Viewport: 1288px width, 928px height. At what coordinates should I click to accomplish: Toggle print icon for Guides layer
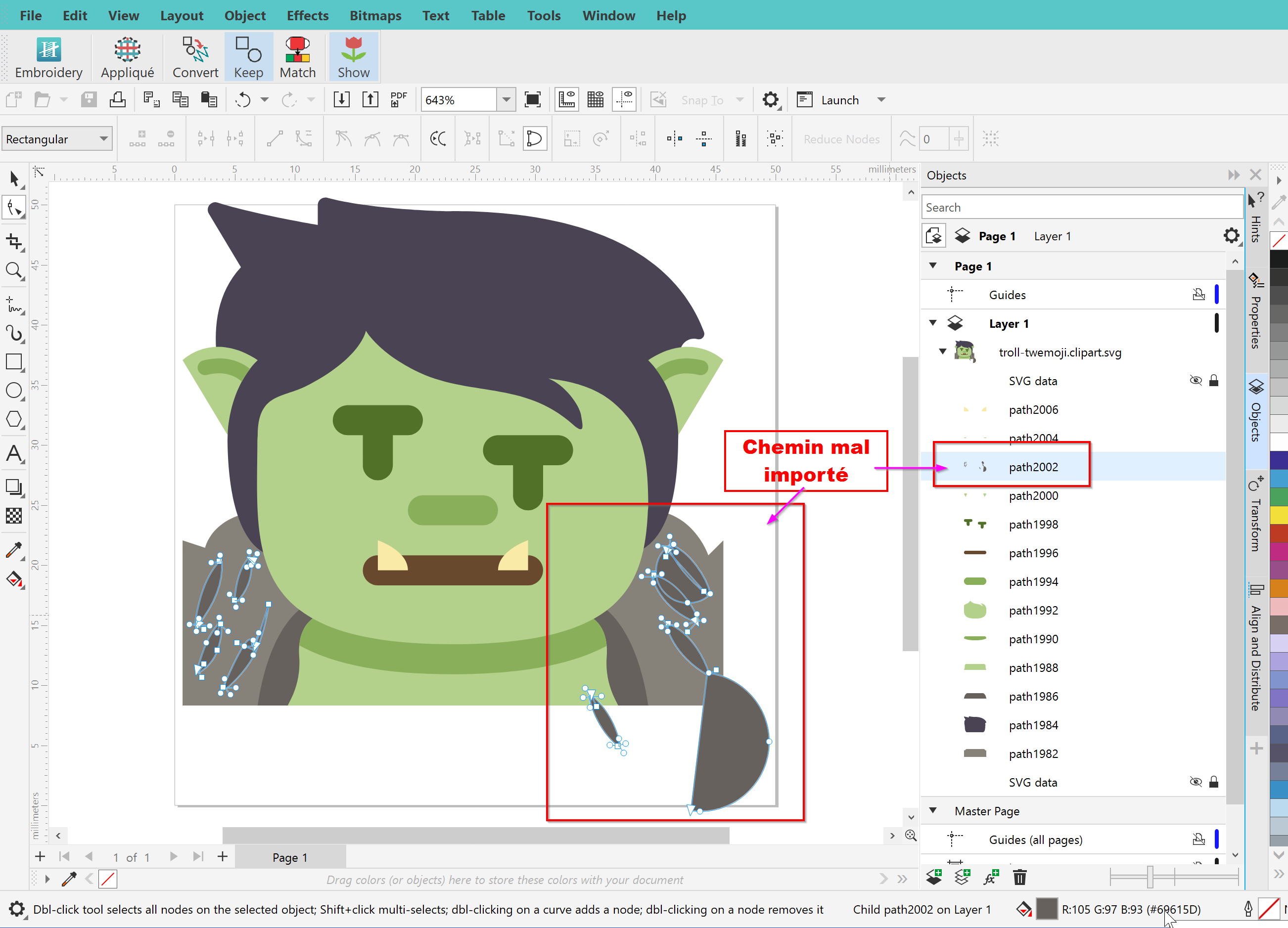(1198, 294)
